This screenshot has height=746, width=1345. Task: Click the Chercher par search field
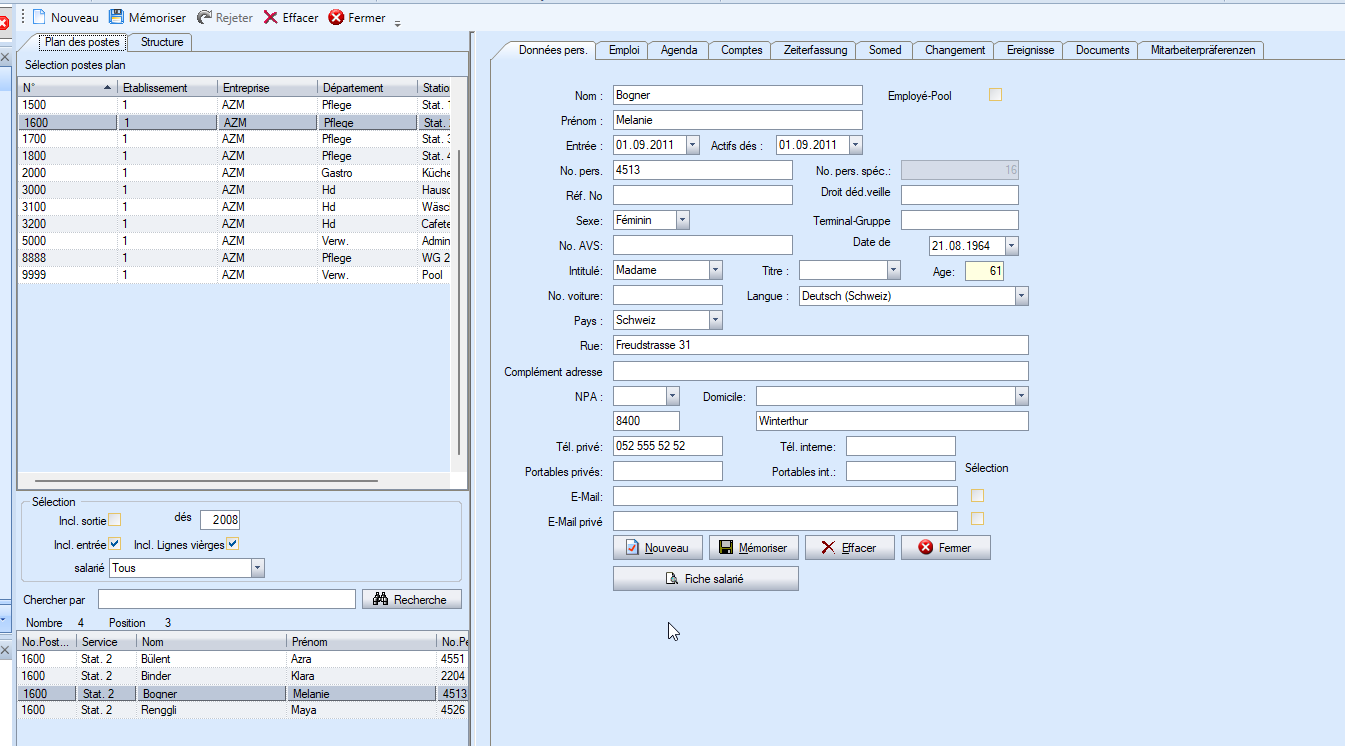point(226,599)
